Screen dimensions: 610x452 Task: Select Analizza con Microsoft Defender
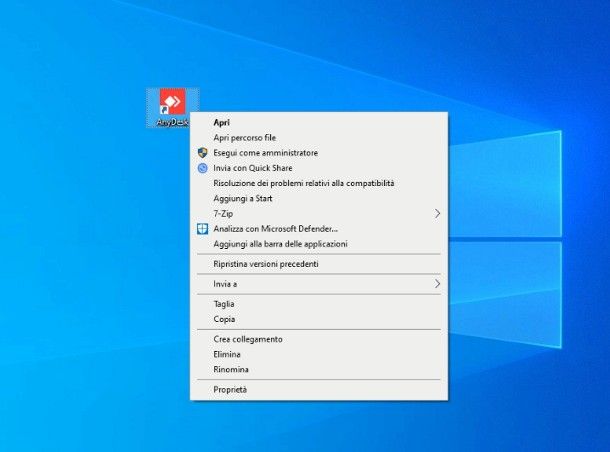319,229
